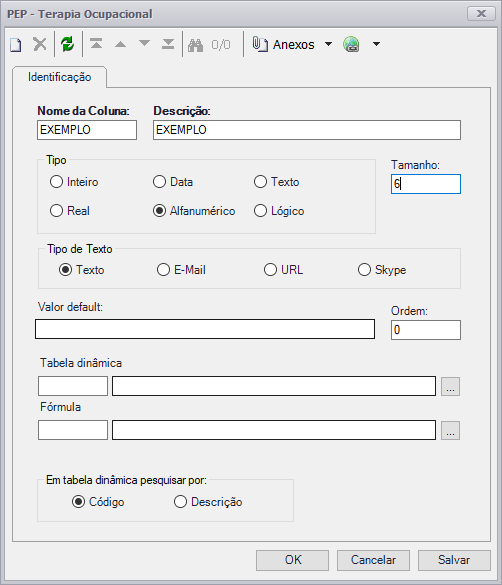
Task: Select Inteiro type radio button
Action: (x=56, y=182)
